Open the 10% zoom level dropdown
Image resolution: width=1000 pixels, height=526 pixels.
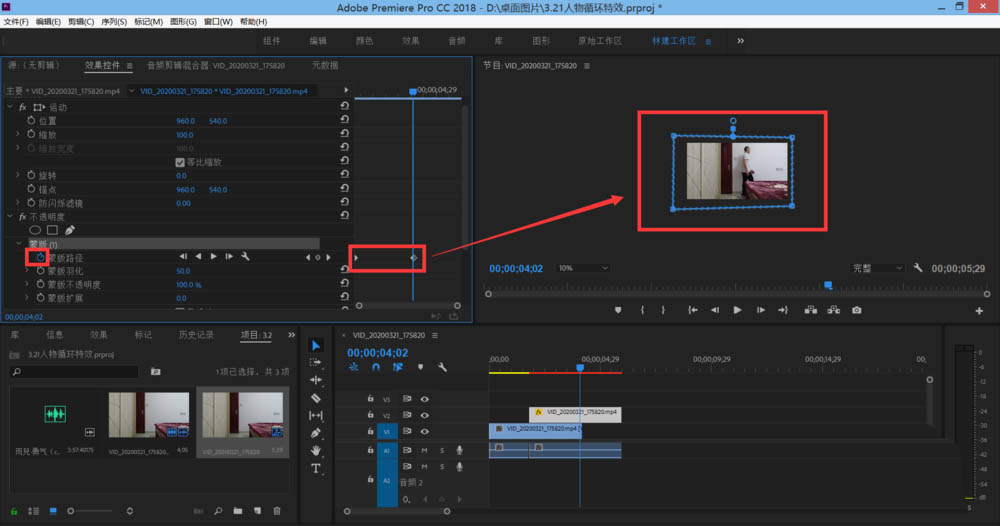[580, 269]
